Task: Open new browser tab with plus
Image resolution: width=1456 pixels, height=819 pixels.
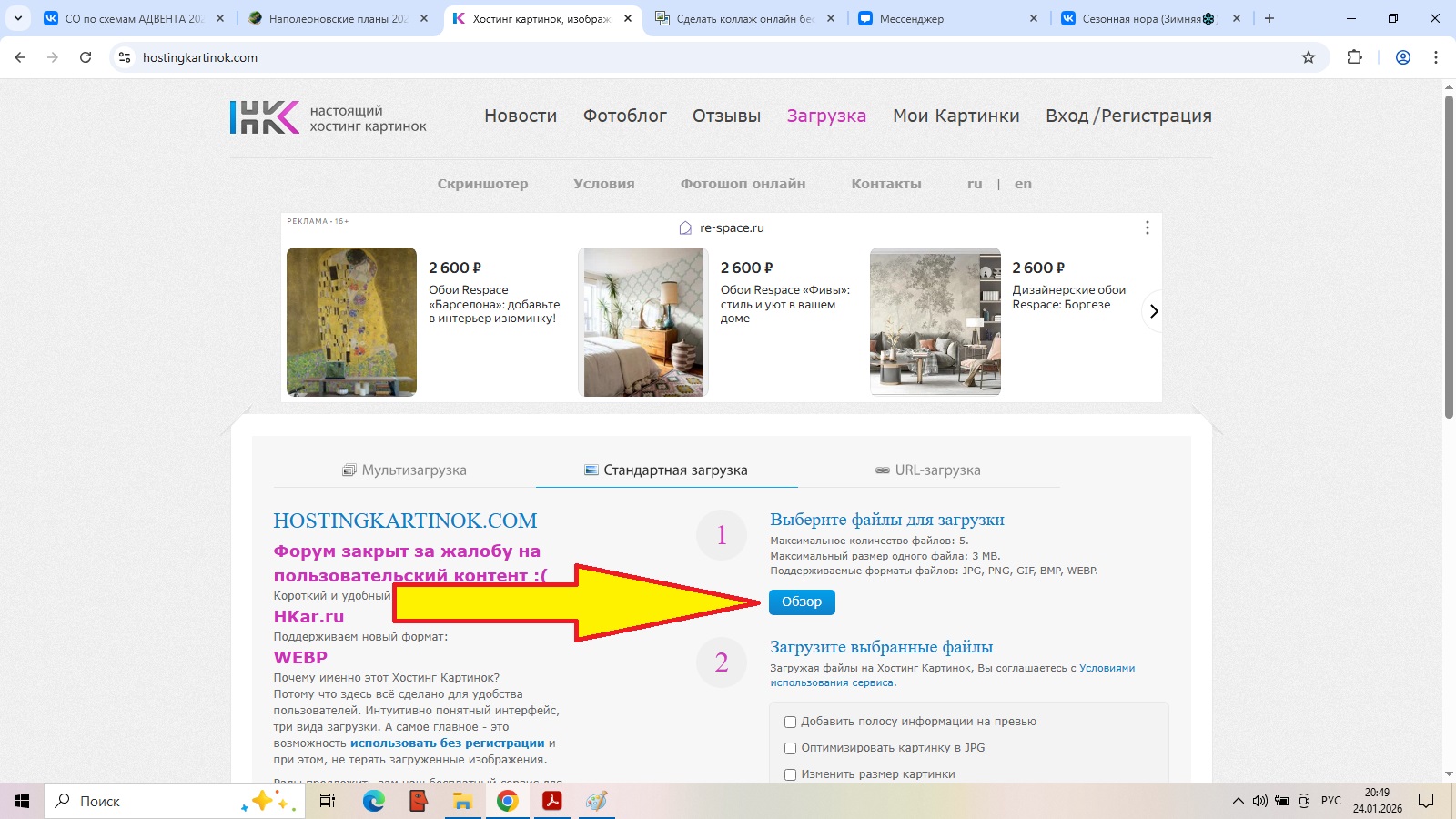Action: click(1269, 18)
